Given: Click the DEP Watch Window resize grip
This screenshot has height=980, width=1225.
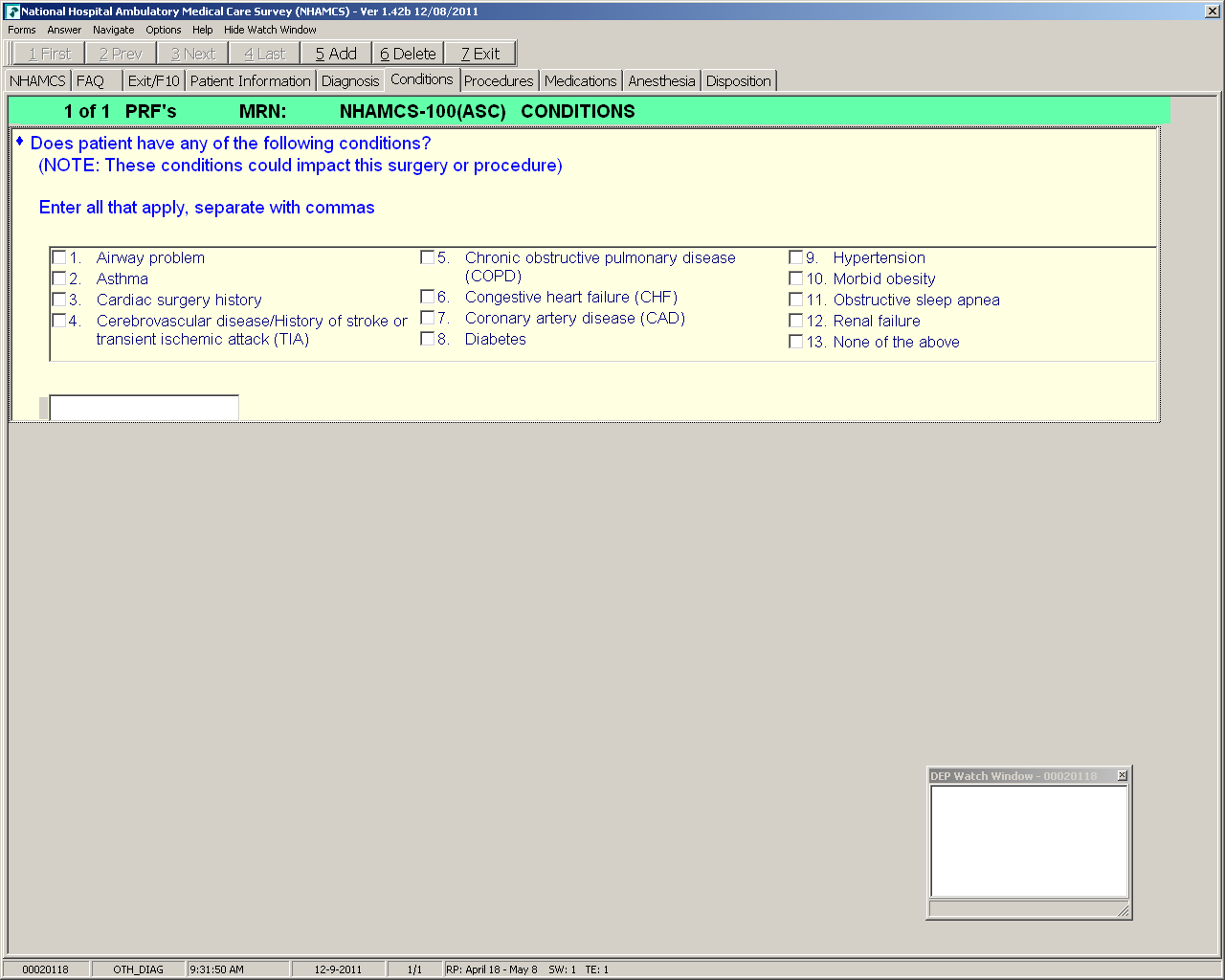Looking at the screenshot, I should [x=1123, y=910].
